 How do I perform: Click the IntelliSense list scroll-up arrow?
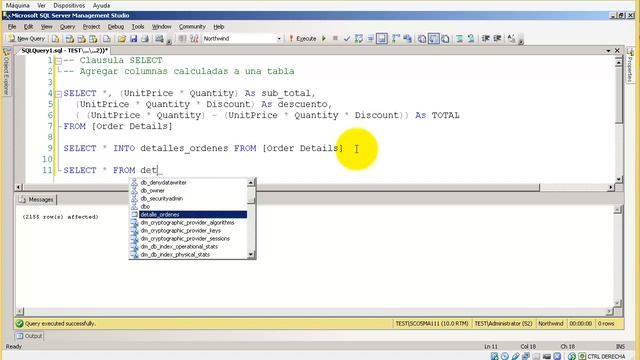click(251, 182)
